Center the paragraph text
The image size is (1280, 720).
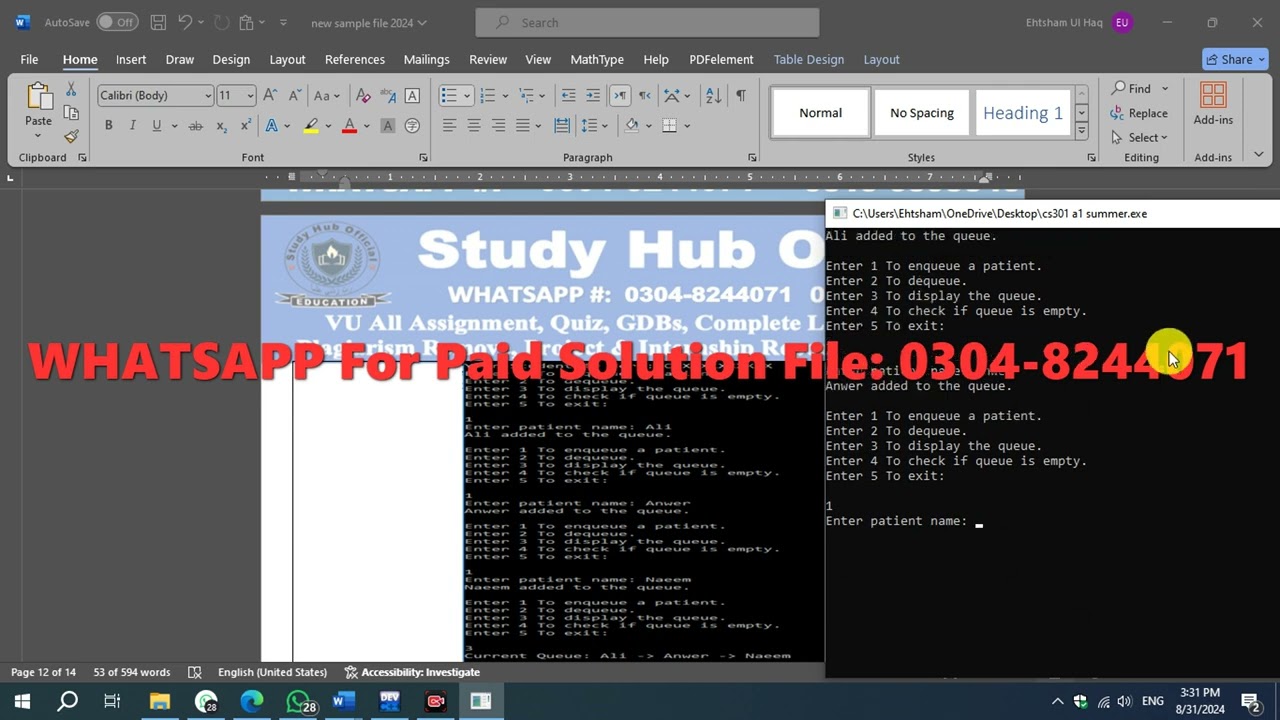tap(474, 126)
